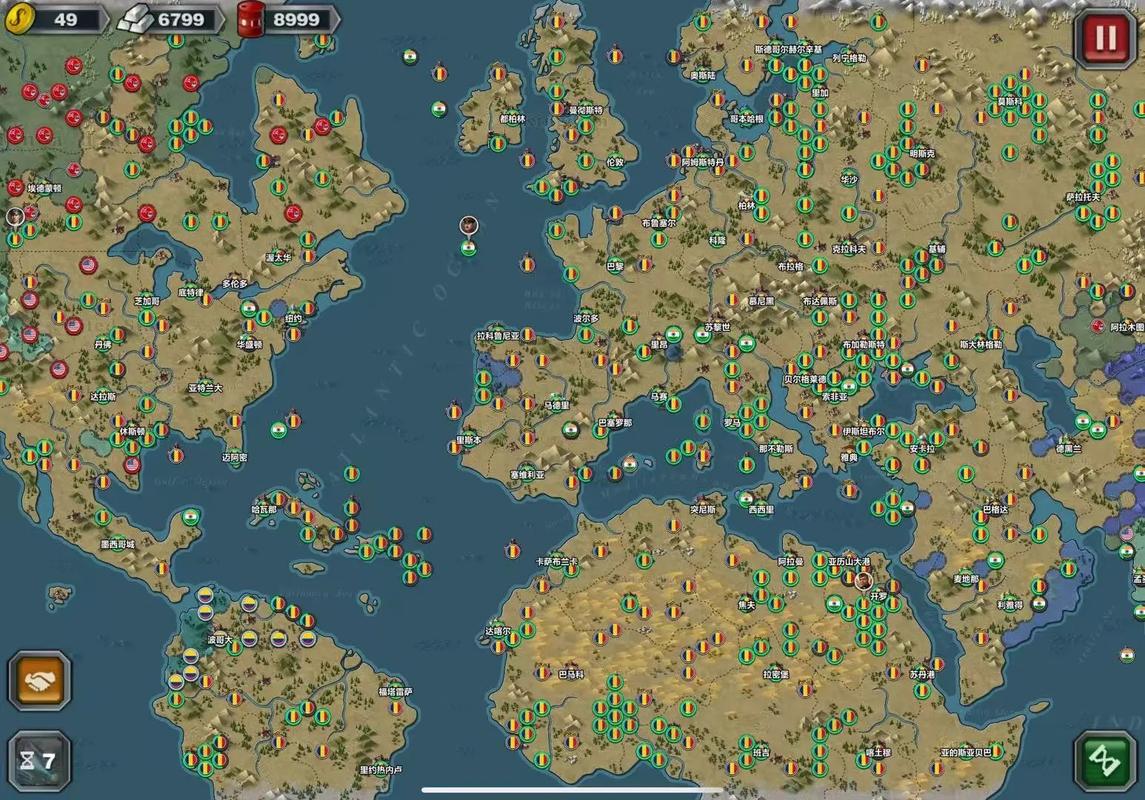Select the city 波哥大
The height and width of the screenshot is (800, 1145).
click(221, 640)
